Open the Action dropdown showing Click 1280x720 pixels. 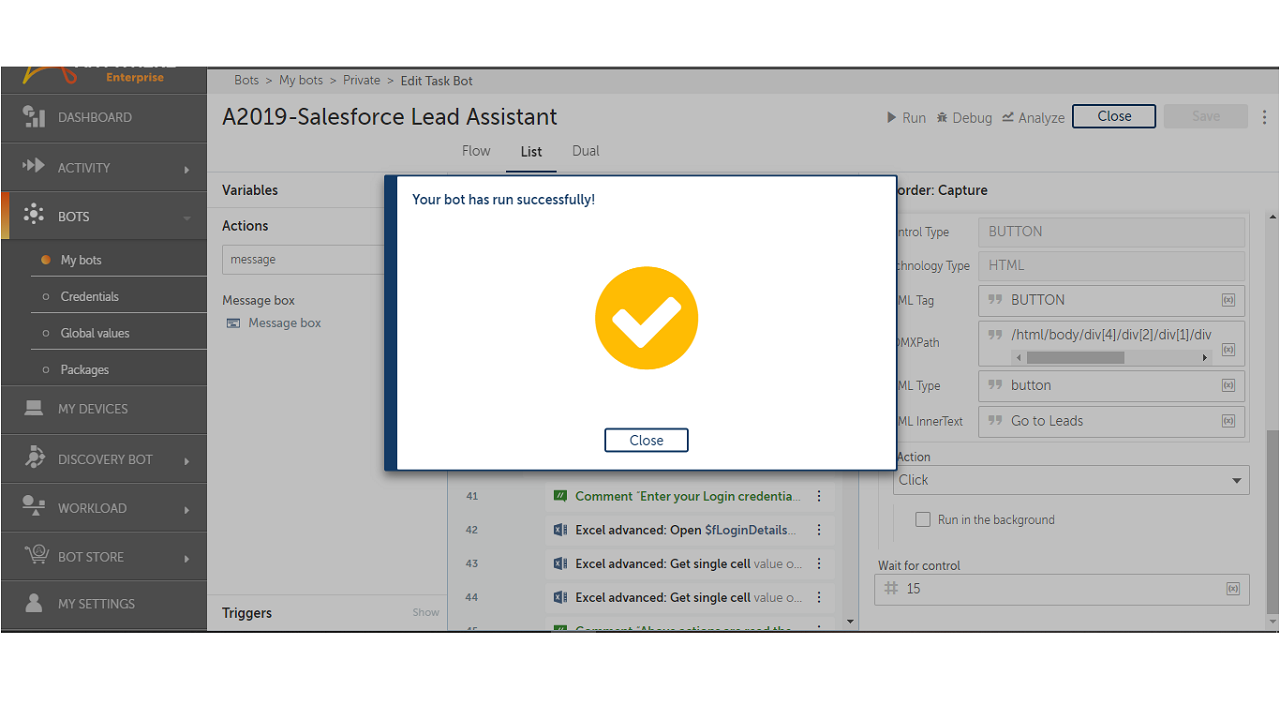coord(1070,480)
